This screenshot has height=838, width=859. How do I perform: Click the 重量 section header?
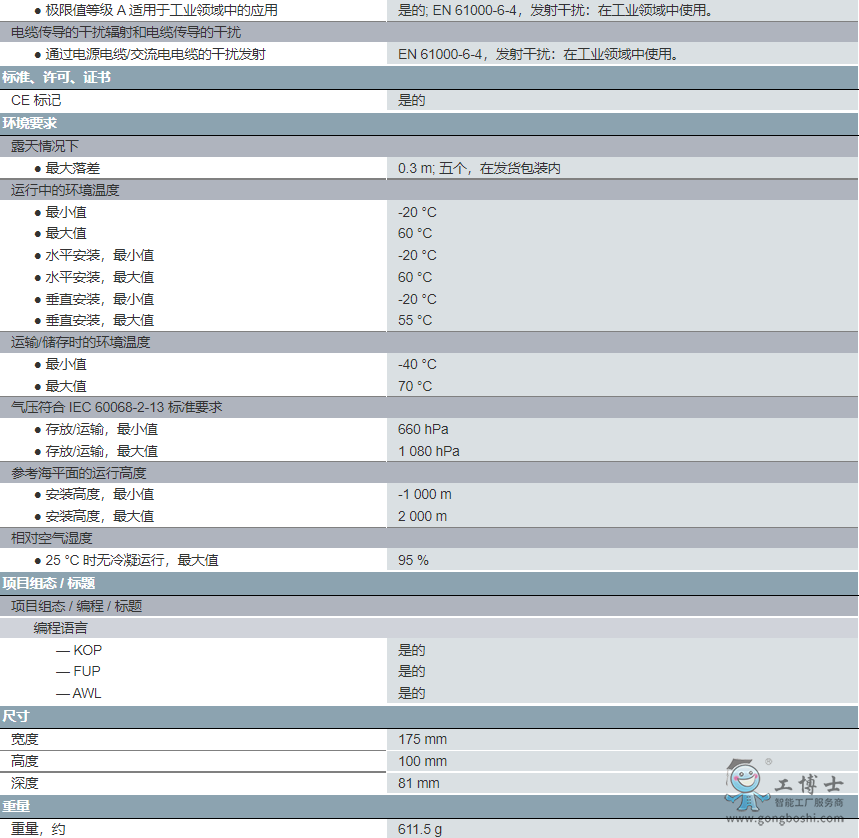[16, 807]
